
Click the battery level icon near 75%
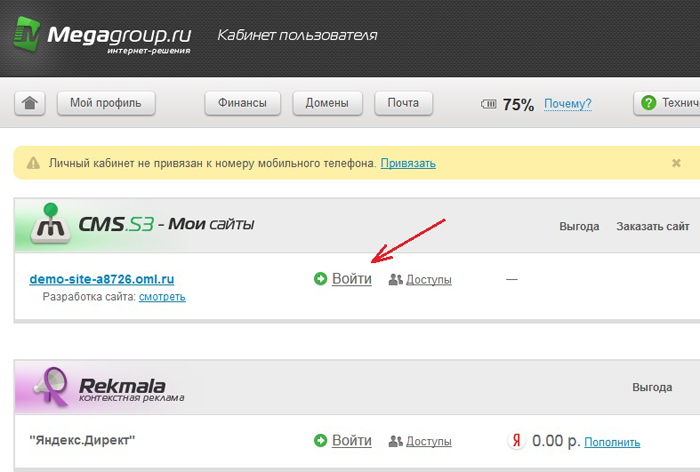pyautogui.click(x=488, y=104)
